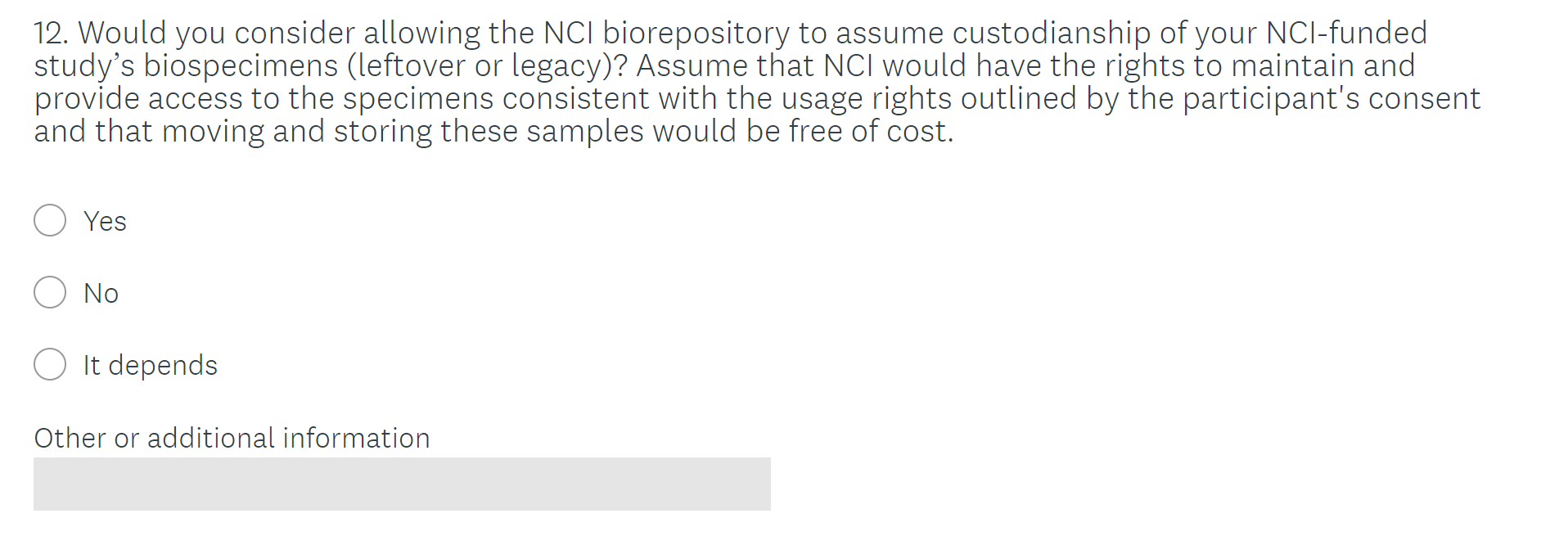Image resolution: width=1568 pixels, height=554 pixels.
Task: Click the "No" answer label text
Action: pyautogui.click(x=101, y=293)
